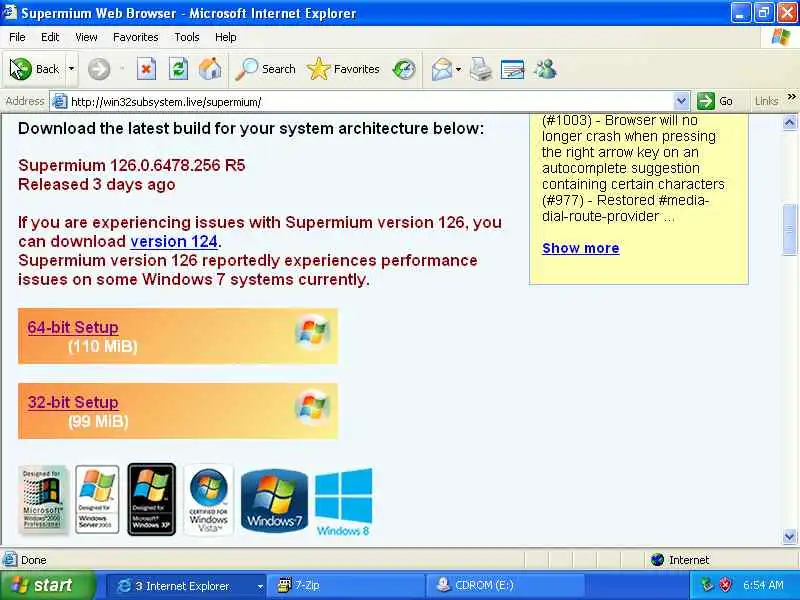Go to the Home page icon
This screenshot has height=600, width=800.
[210, 69]
